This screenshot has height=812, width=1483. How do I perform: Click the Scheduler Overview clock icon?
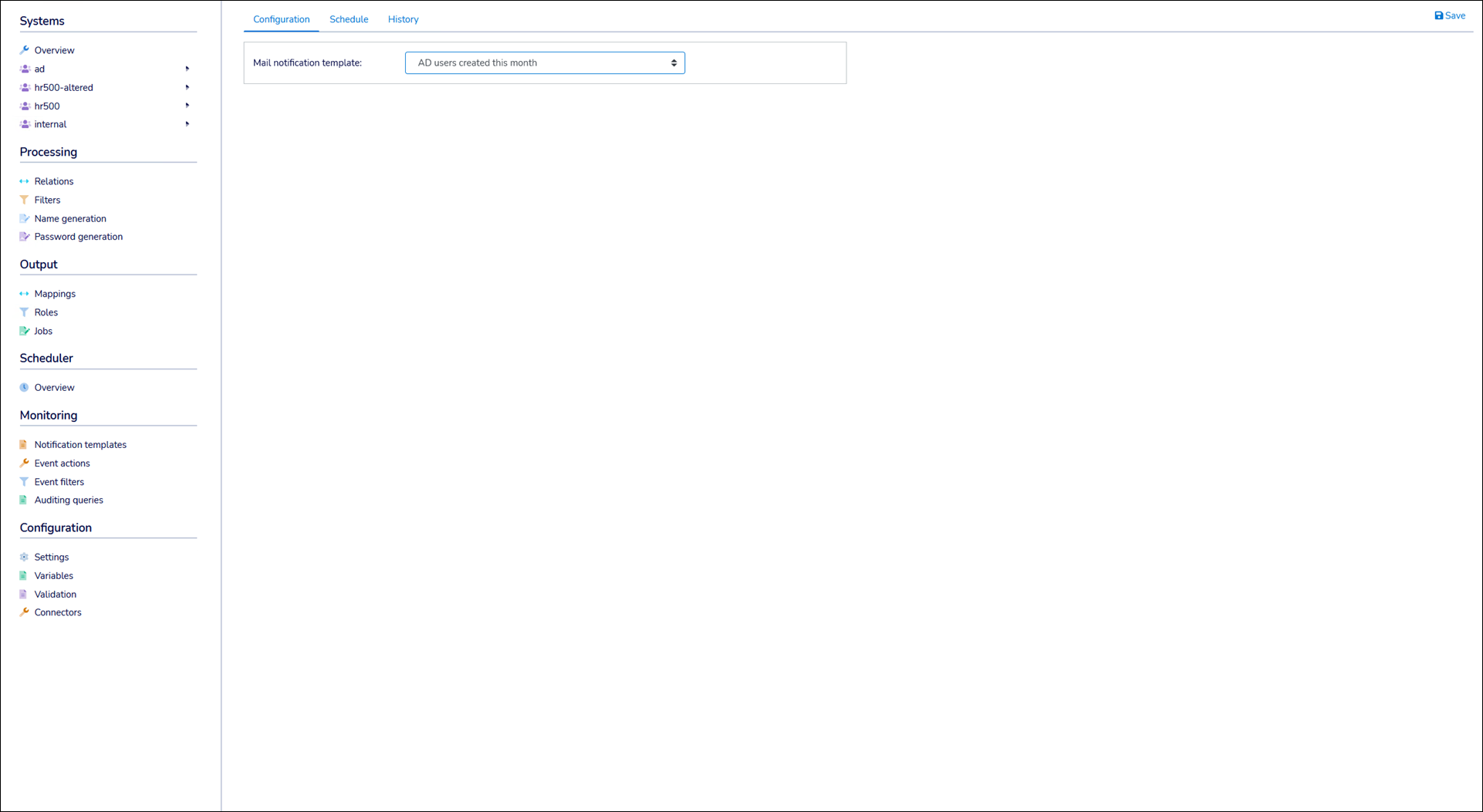click(x=24, y=386)
